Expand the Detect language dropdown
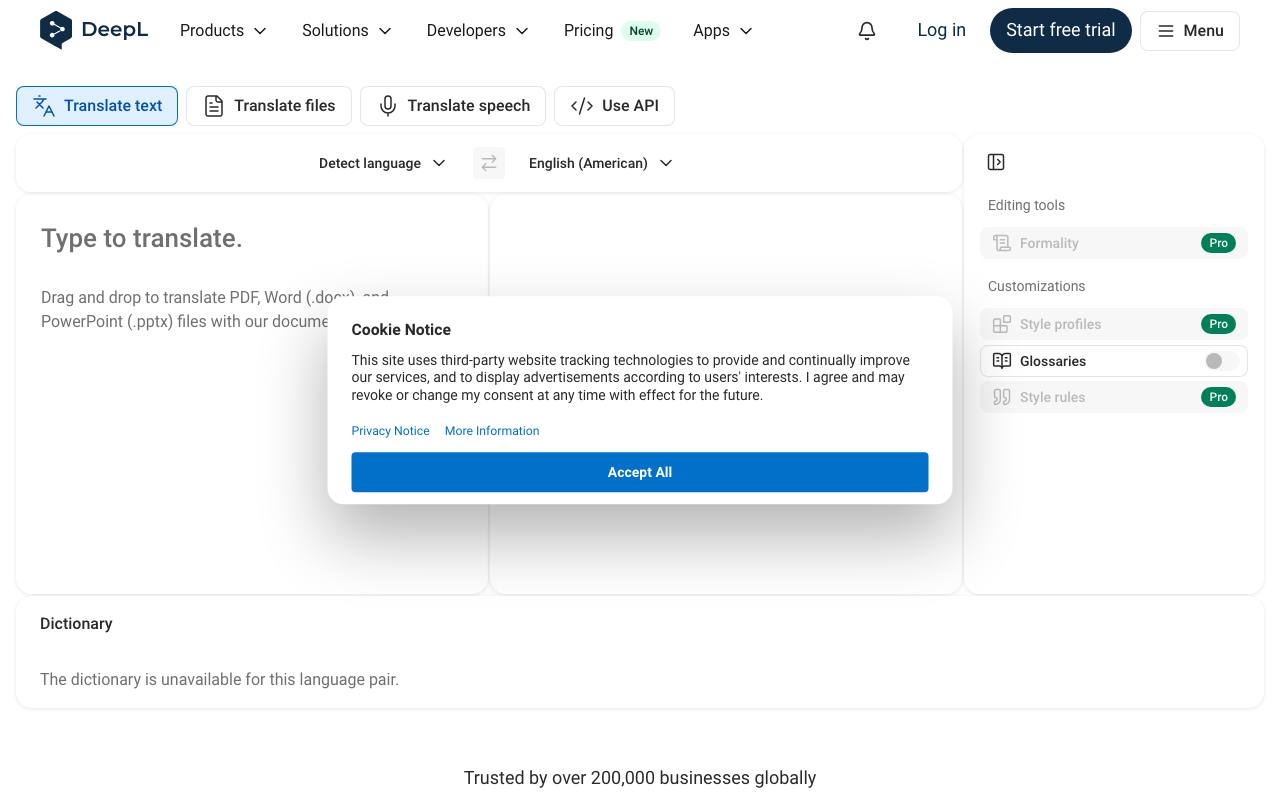Image resolution: width=1280 pixels, height=800 pixels. (382, 163)
